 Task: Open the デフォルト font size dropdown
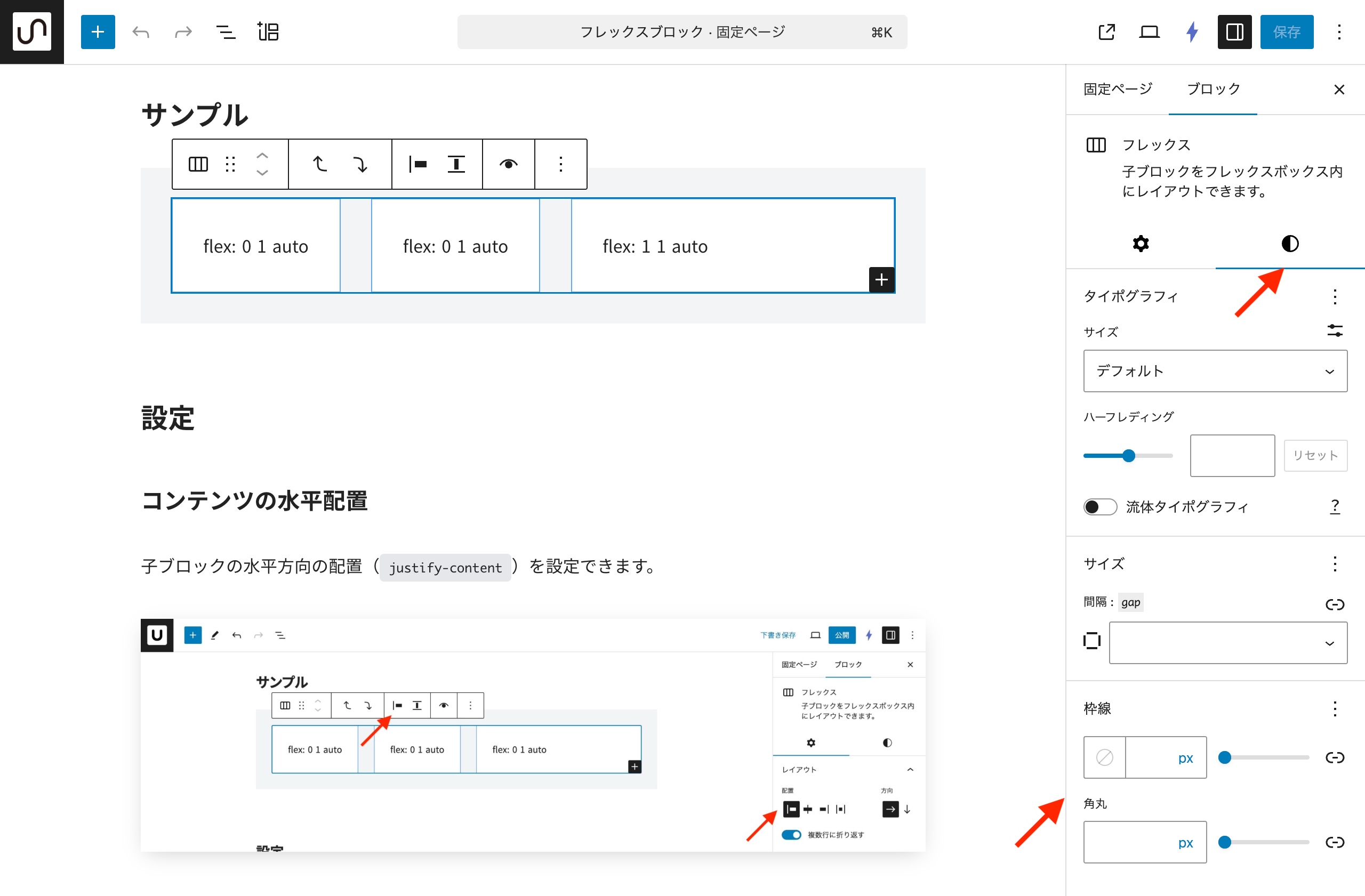pyautogui.click(x=1215, y=372)
